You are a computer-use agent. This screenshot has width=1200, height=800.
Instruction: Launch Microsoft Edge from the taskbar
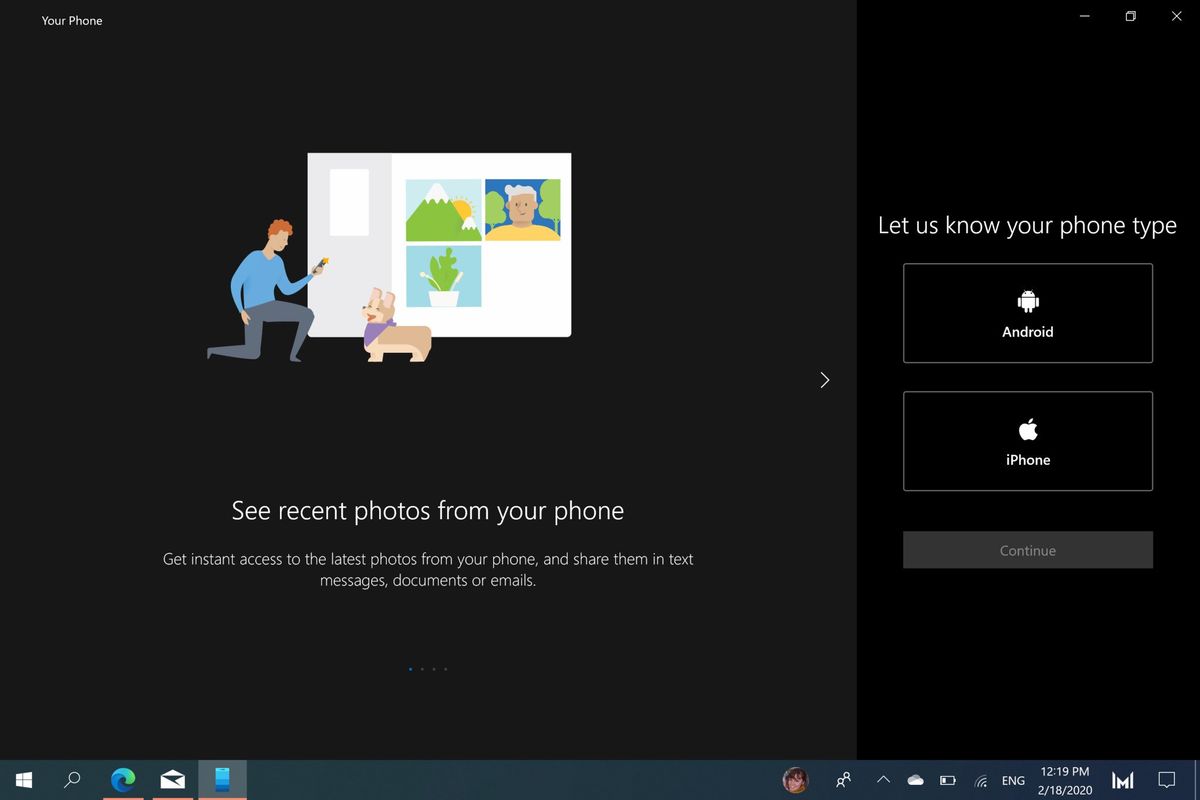coord(122,779)
